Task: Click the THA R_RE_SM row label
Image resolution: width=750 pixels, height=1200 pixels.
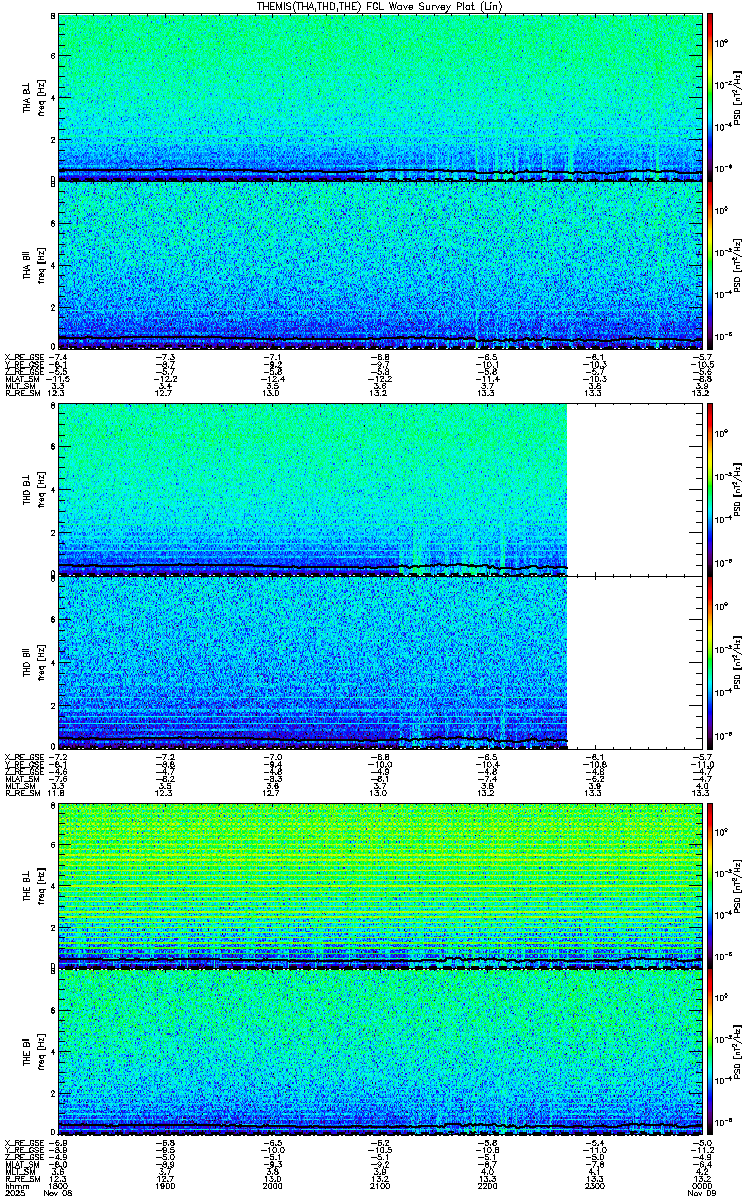Action: pyautogui.click(x=22, y=393)
